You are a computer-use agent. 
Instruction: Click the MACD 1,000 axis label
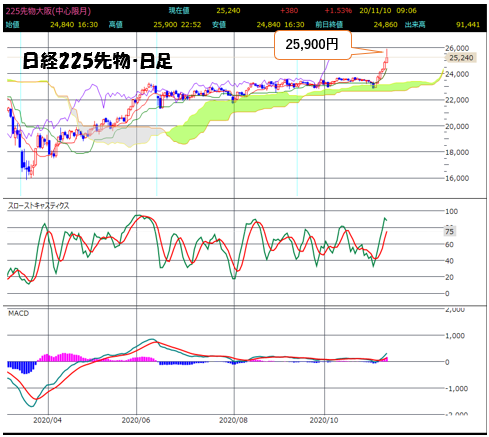tap(455, 336)
